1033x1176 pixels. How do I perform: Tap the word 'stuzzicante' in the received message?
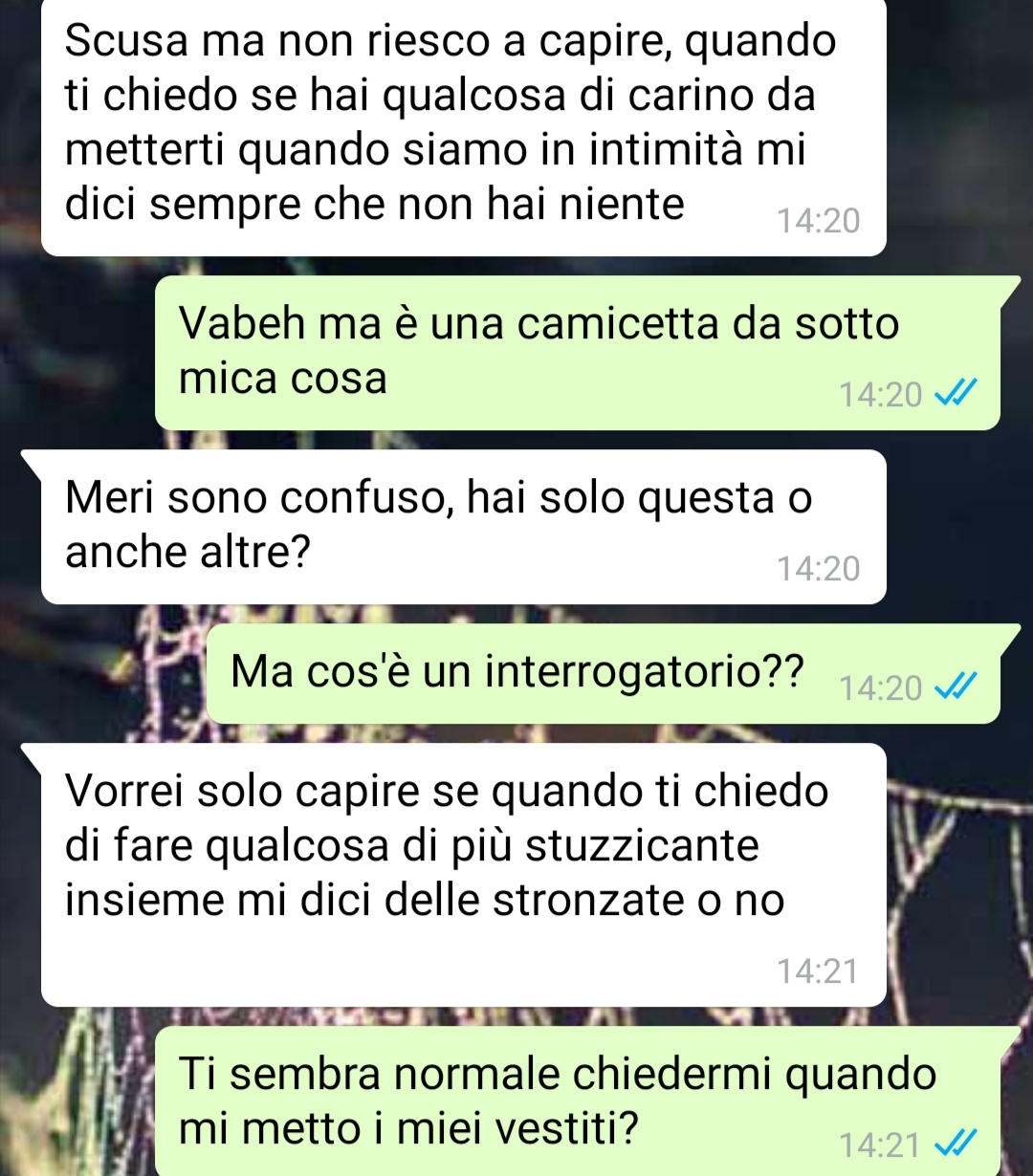pyautogui.click(x=642, y=846)
